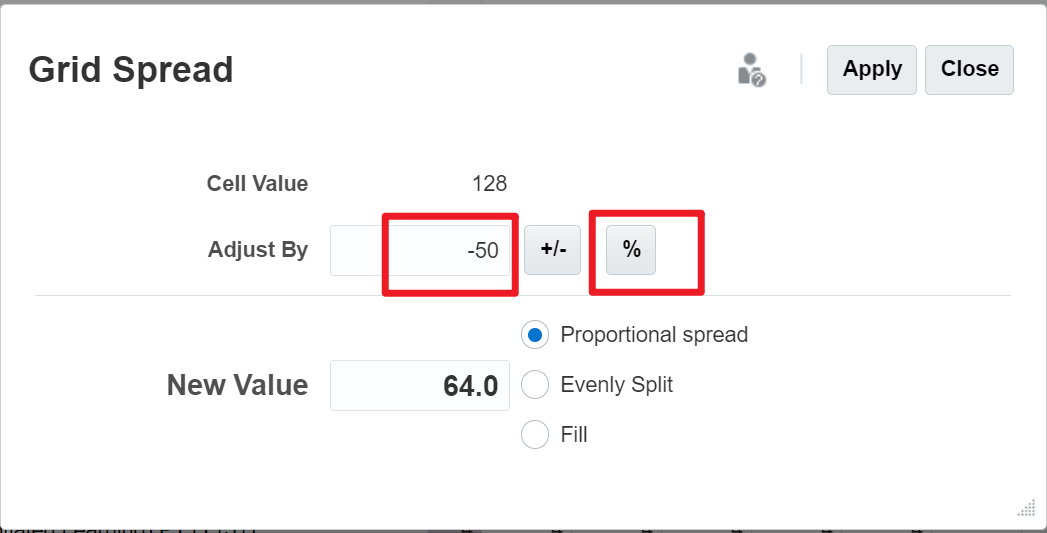The width and height of the screenshot is (1047, 533).
Task: Switch adjustment to percent with % button
Action: tap(631, 250)
